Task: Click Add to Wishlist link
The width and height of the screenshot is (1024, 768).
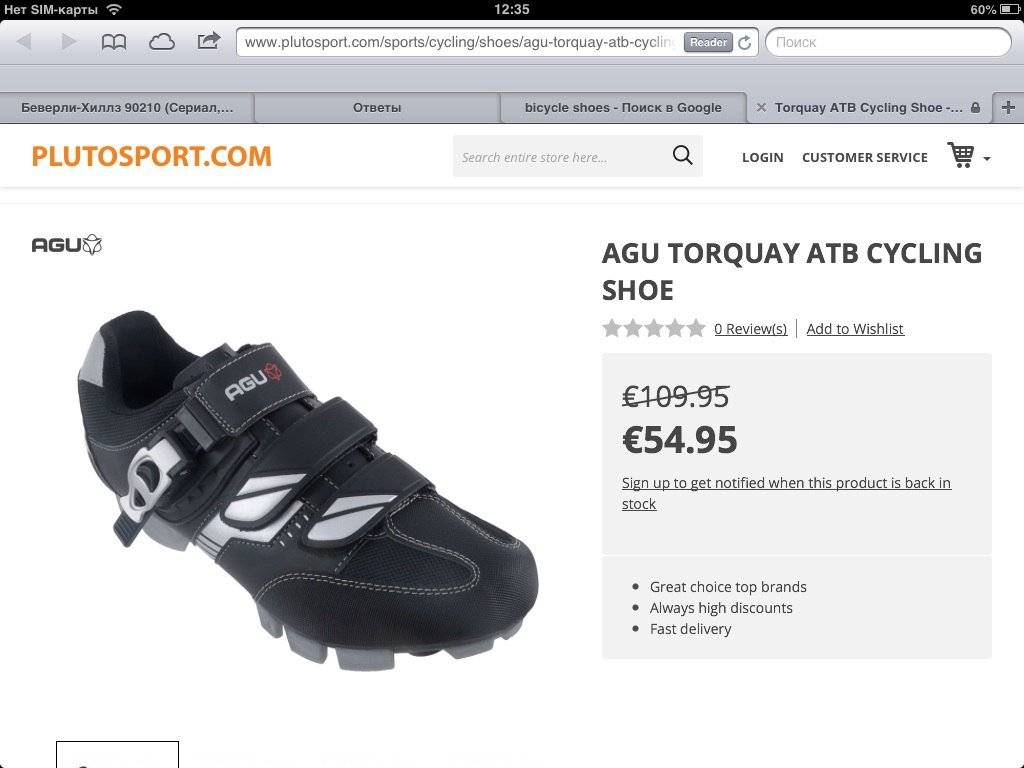Action: point(855,328)
